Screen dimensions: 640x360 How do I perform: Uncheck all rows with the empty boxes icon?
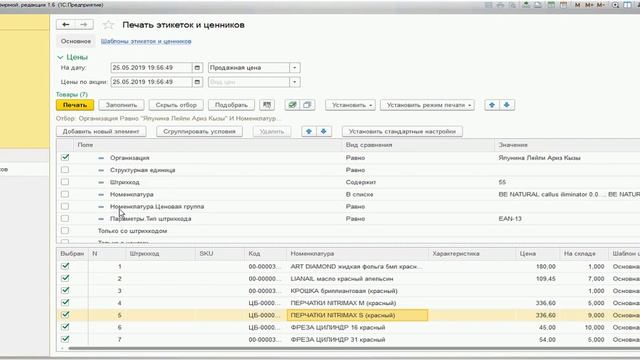[x=307, y=105]
